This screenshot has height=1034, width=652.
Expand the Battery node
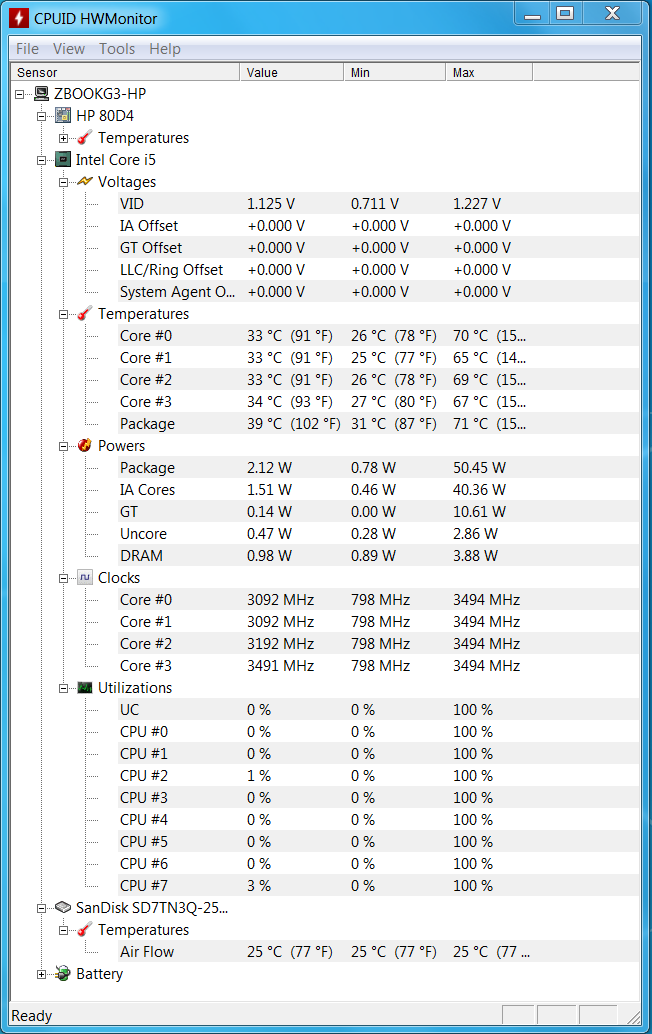[42, 974]
